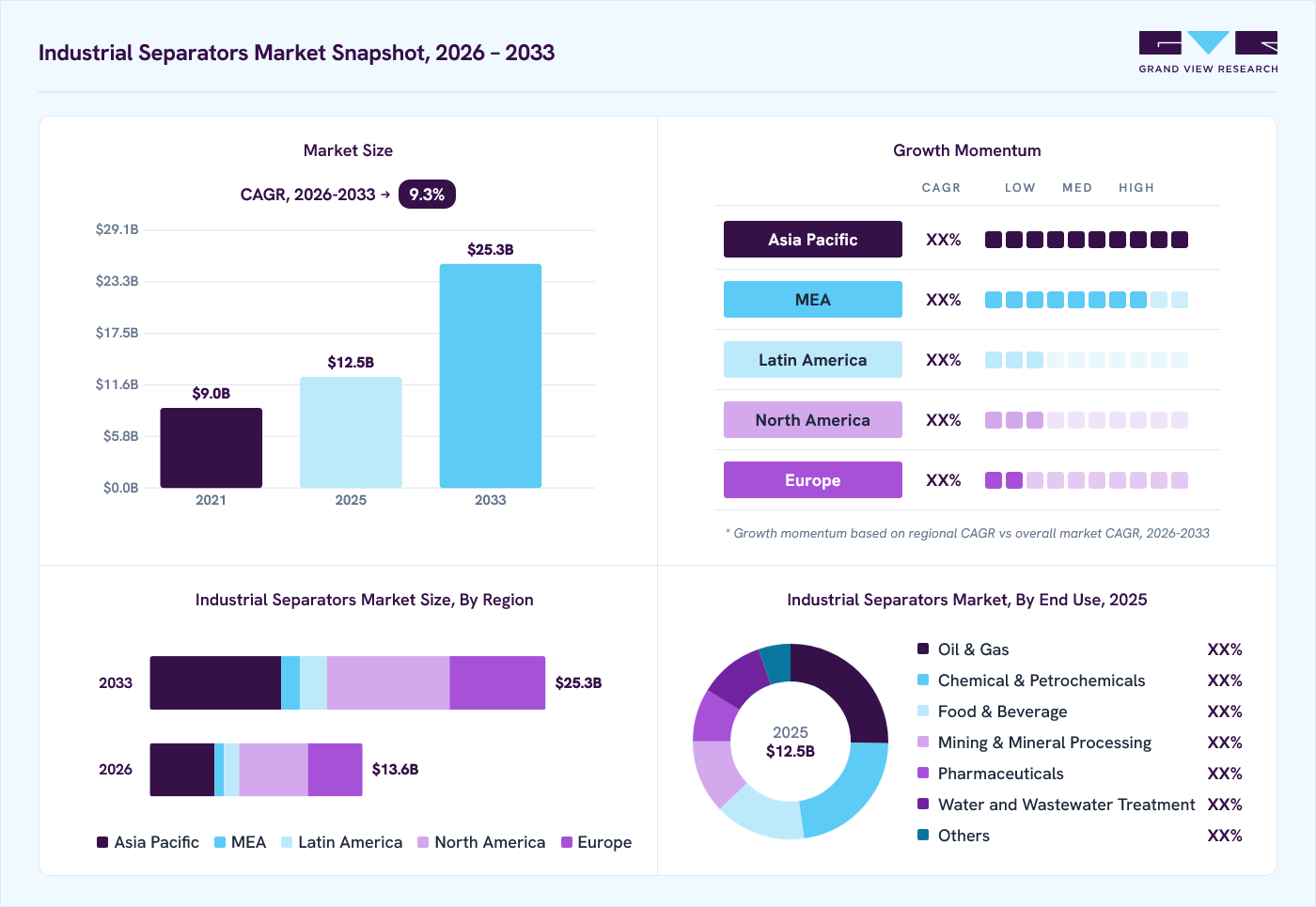The height and width of the screenshot is (907, 1316).
Task: Click the "HIGH" column header
Action: (x=1136, y=188)
